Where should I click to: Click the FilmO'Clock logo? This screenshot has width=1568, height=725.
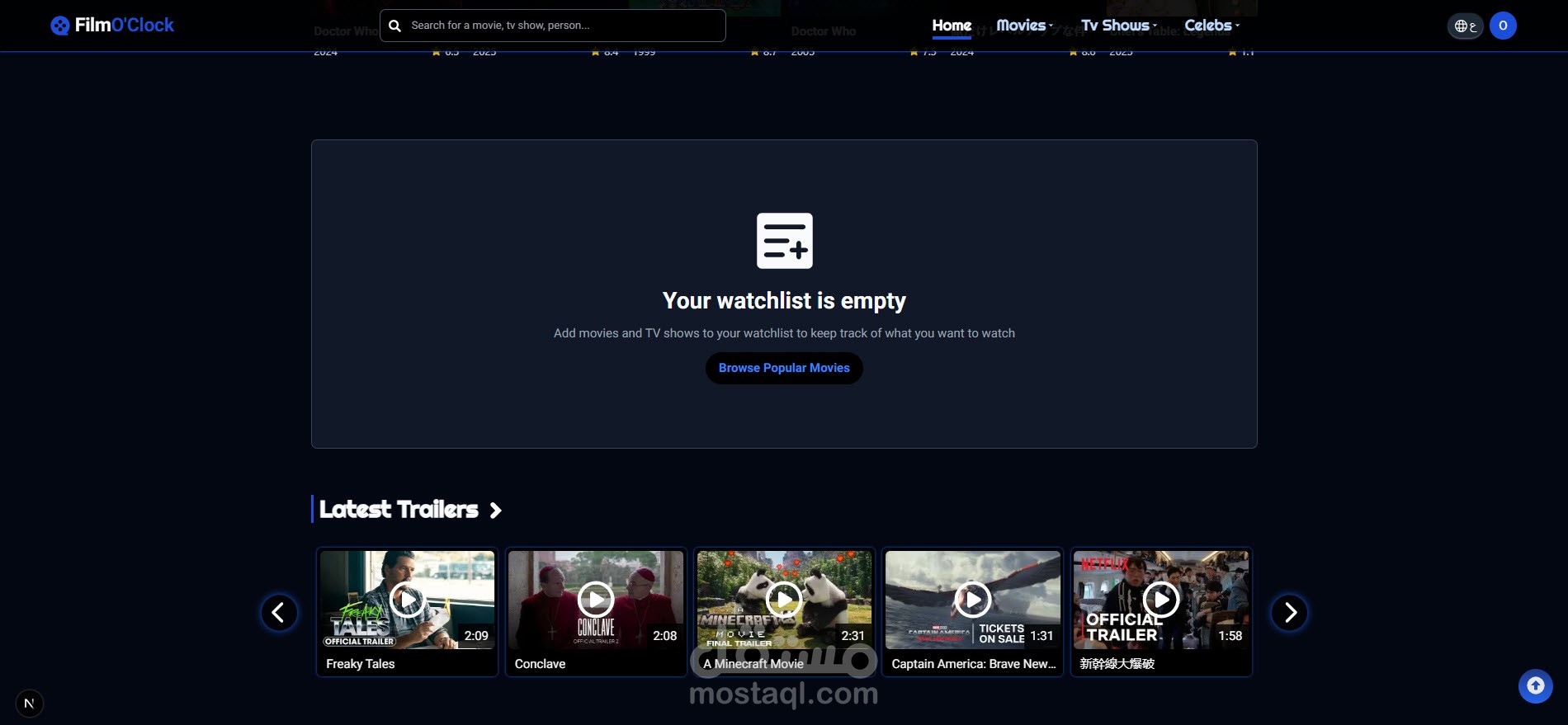pos(112,25)
